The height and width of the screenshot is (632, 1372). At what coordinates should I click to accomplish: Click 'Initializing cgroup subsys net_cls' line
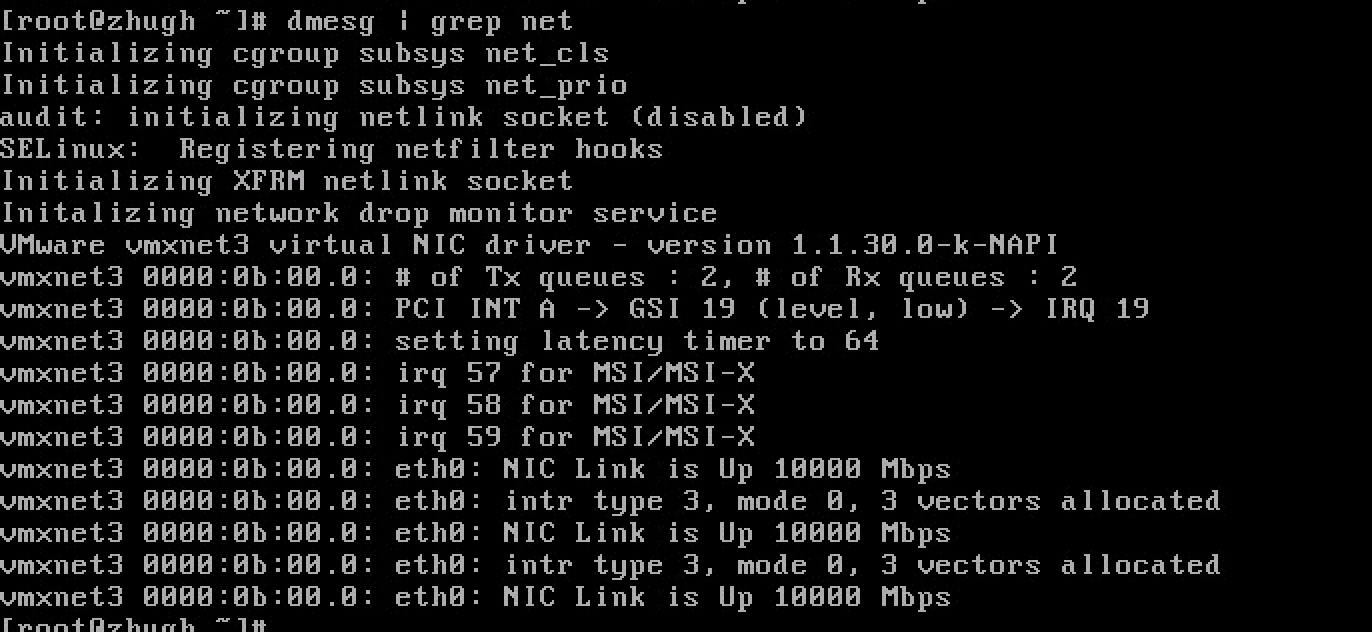[305, 53]
